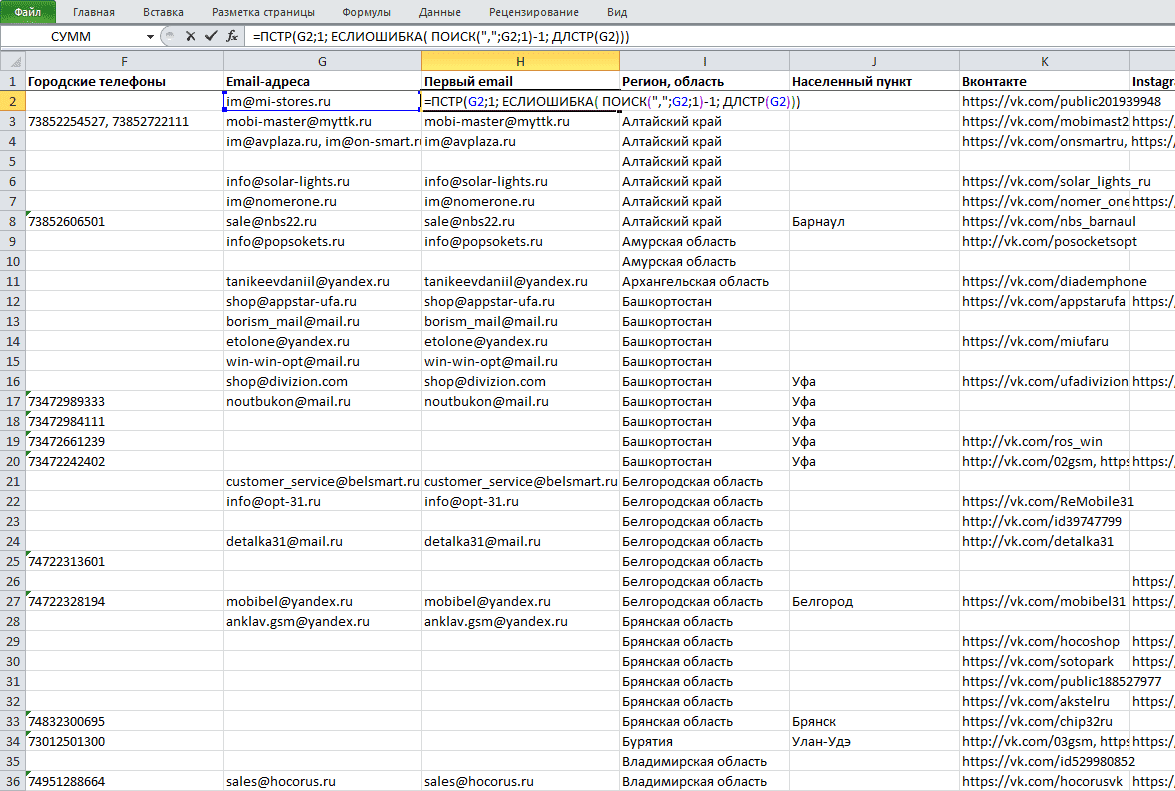
Task: Select column H header
Action: tap(520, 61)
